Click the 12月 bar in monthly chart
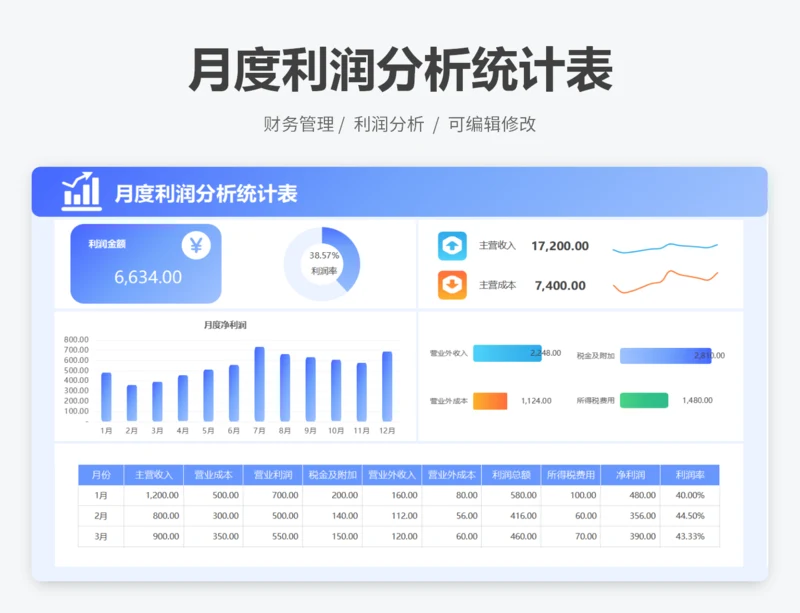 [387, 386]
